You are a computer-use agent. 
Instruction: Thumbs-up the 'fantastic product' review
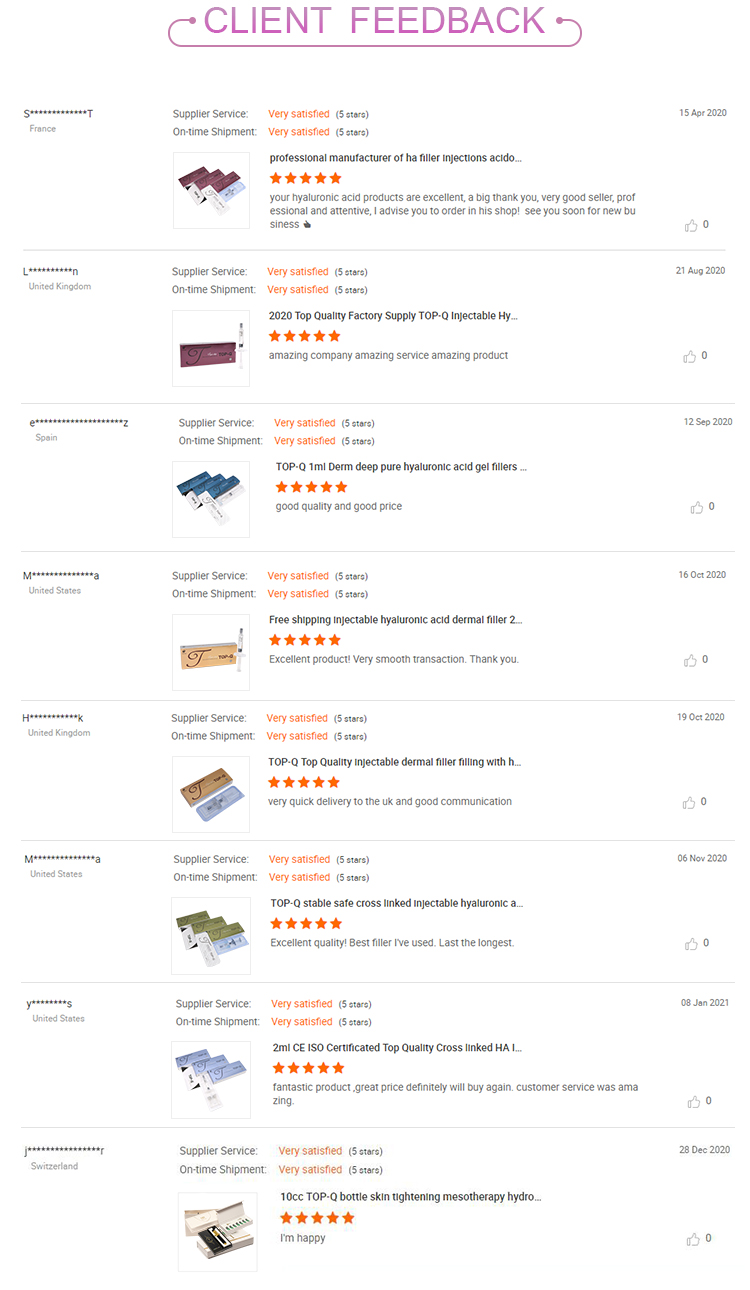tap(694, 1102)
